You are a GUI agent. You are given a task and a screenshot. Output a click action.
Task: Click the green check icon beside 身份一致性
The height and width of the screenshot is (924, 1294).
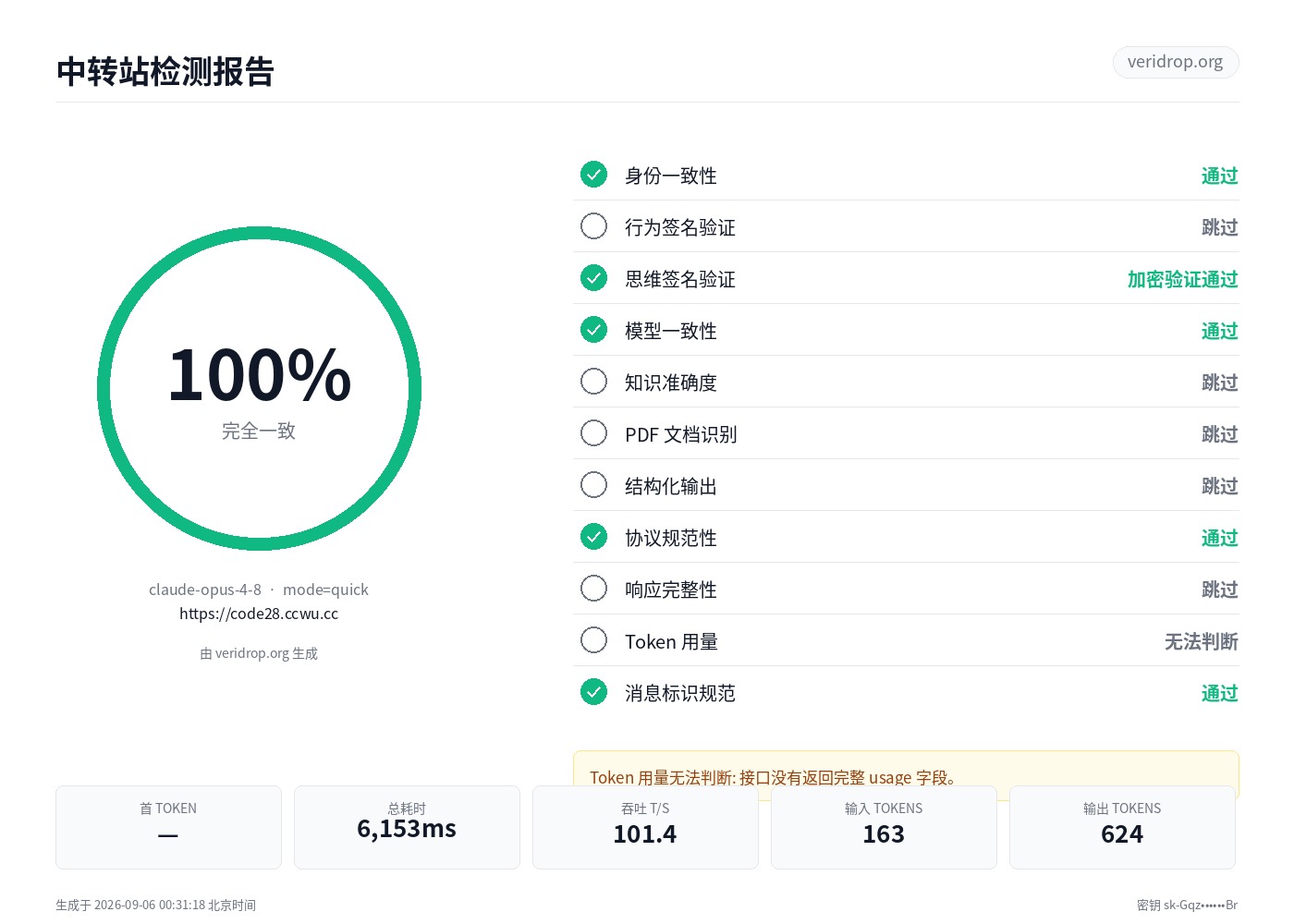[593, 175]
